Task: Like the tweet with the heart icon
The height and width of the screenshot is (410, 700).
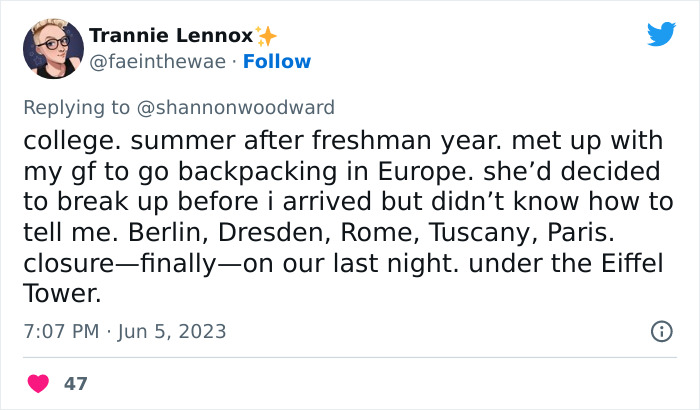Action: 37,383
